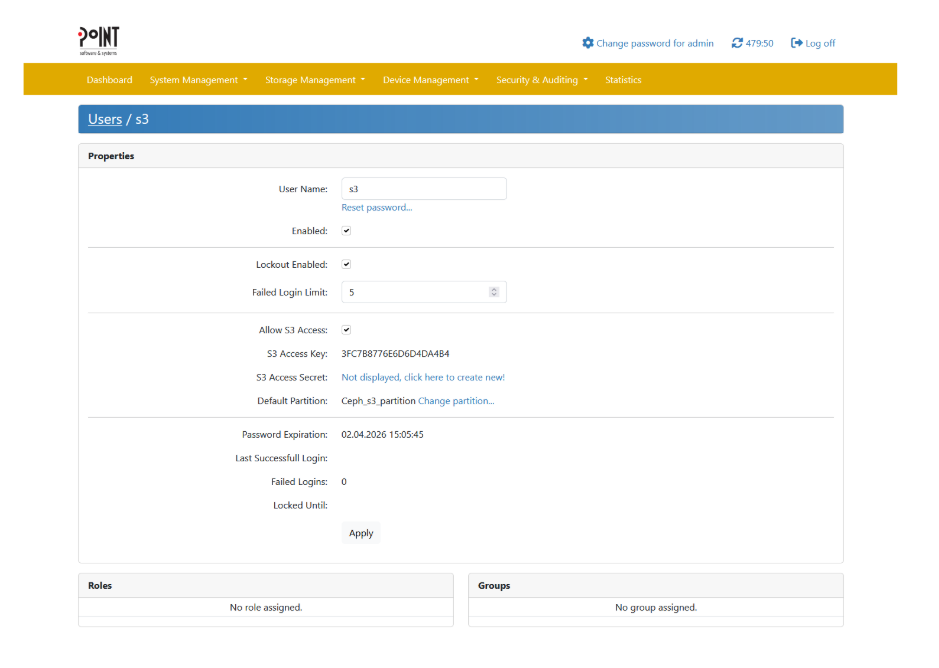Expand the Security & Auditing dropdown
This screenshot has height=668, width=939.
coord(542,80)
